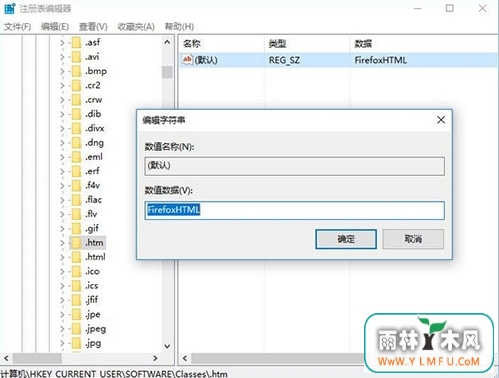Open the 查看(V) menu

[x=93, y=27]
